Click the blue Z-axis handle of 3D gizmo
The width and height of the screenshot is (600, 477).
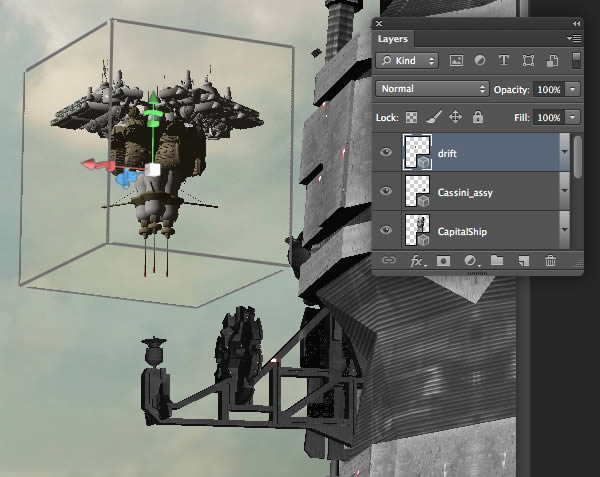point(124,179)
